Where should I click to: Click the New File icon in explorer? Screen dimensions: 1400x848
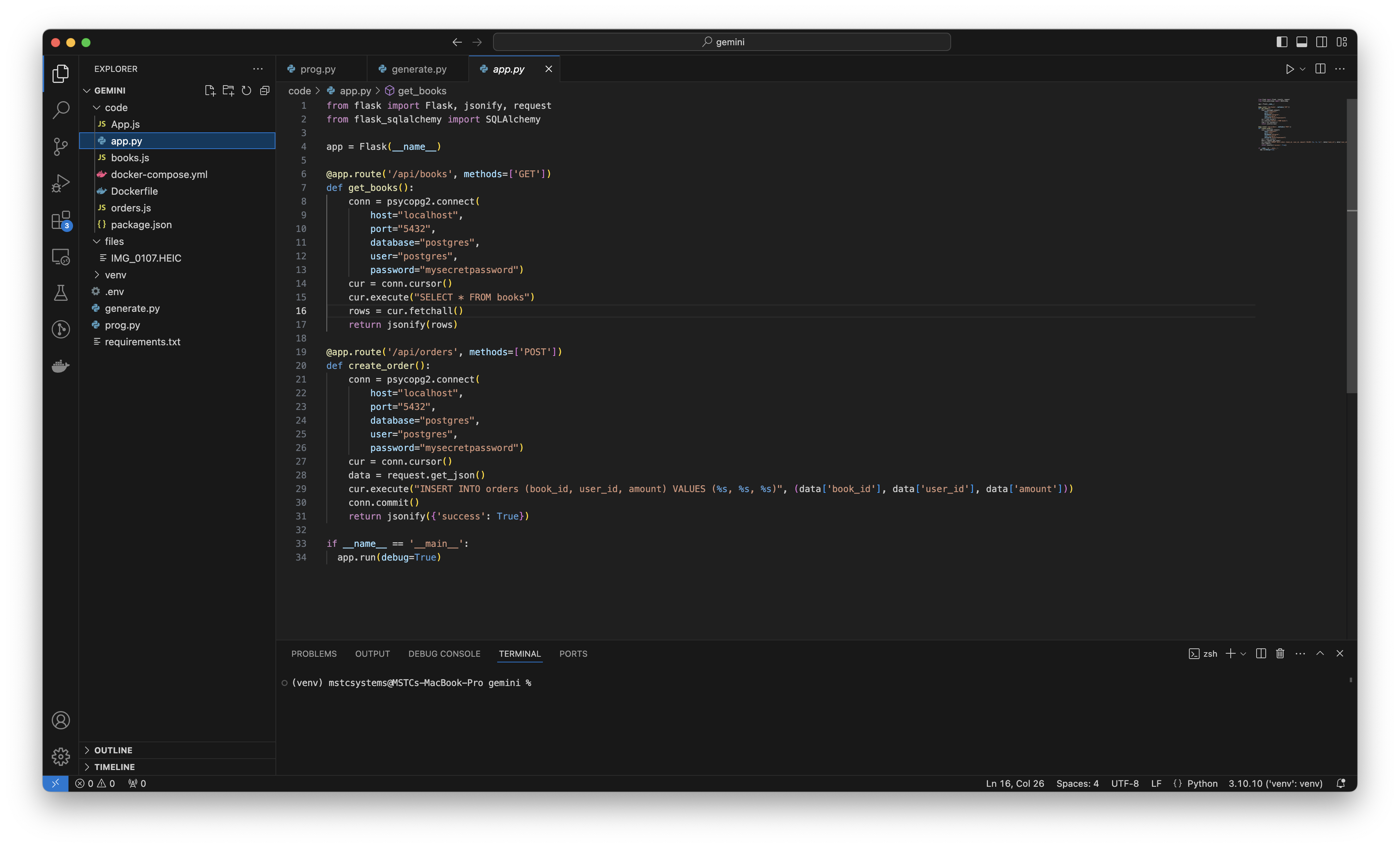point(210,91)
